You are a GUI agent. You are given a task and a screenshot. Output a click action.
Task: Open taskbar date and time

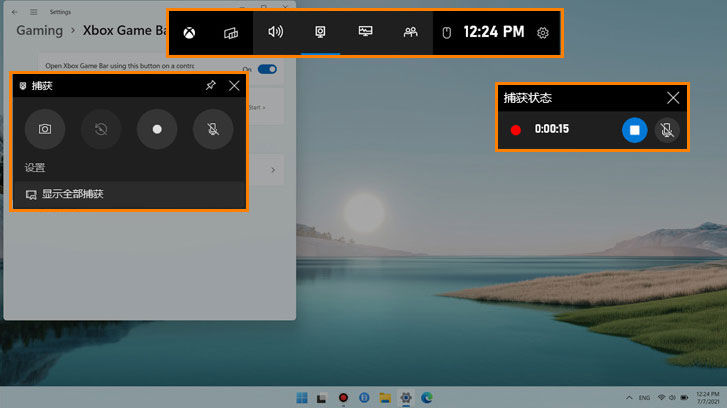click(708, 398)
